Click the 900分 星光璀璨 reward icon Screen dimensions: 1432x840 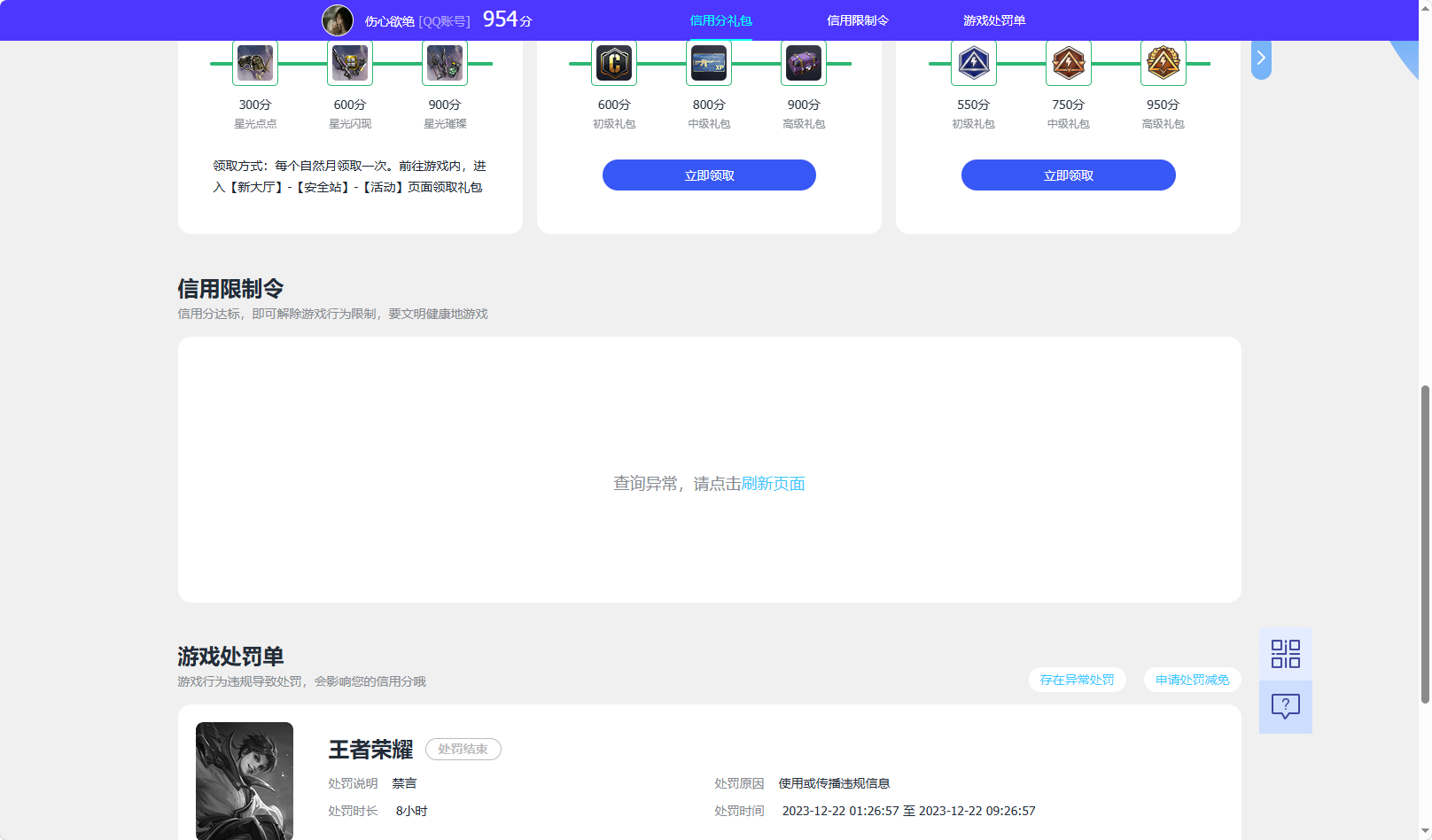tap(444, 62)
